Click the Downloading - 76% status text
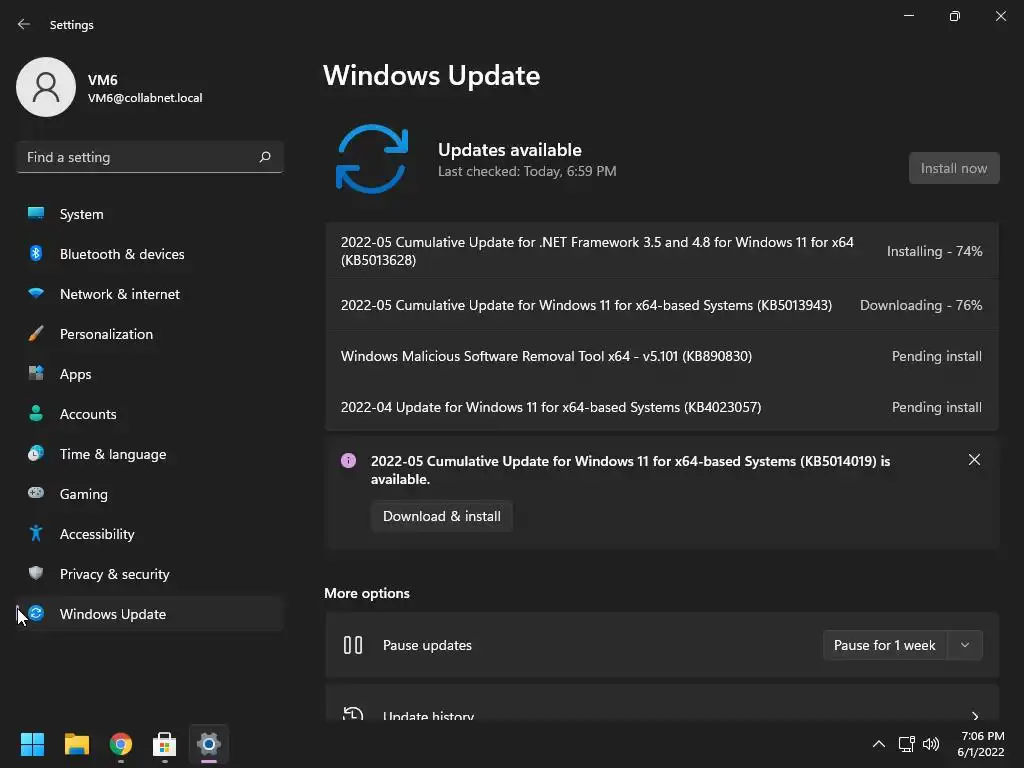Viewport: 1024px width, 768px height. pyautogui.click(x=921, y=305)
